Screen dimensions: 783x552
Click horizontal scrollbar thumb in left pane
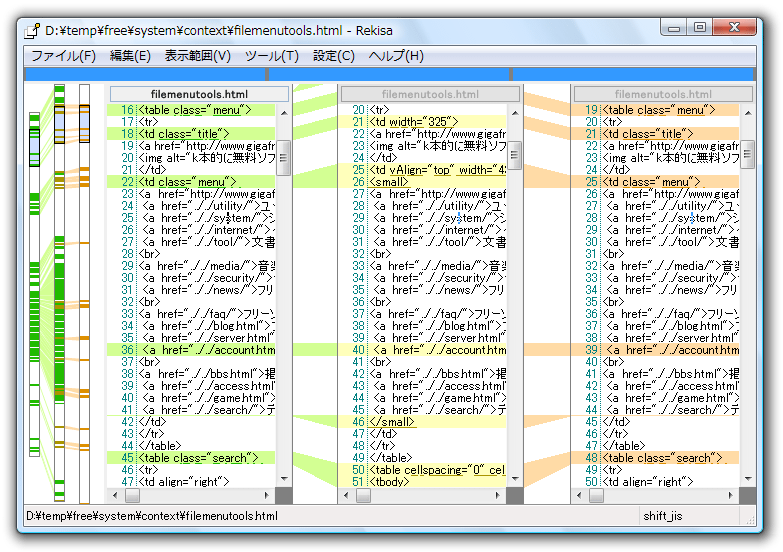coord(132,496)
